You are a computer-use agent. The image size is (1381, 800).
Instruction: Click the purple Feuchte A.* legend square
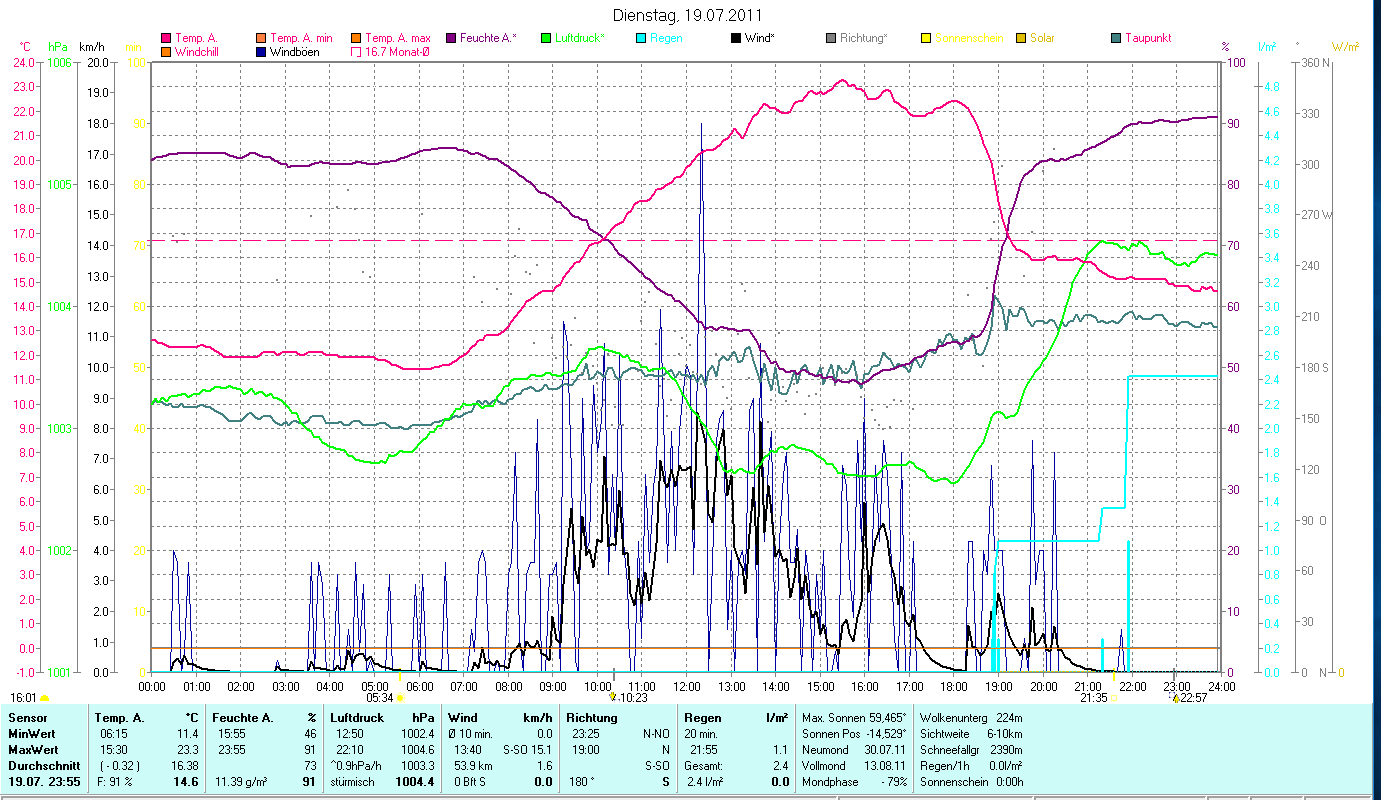pyautogui.click(x=451, y=38)
